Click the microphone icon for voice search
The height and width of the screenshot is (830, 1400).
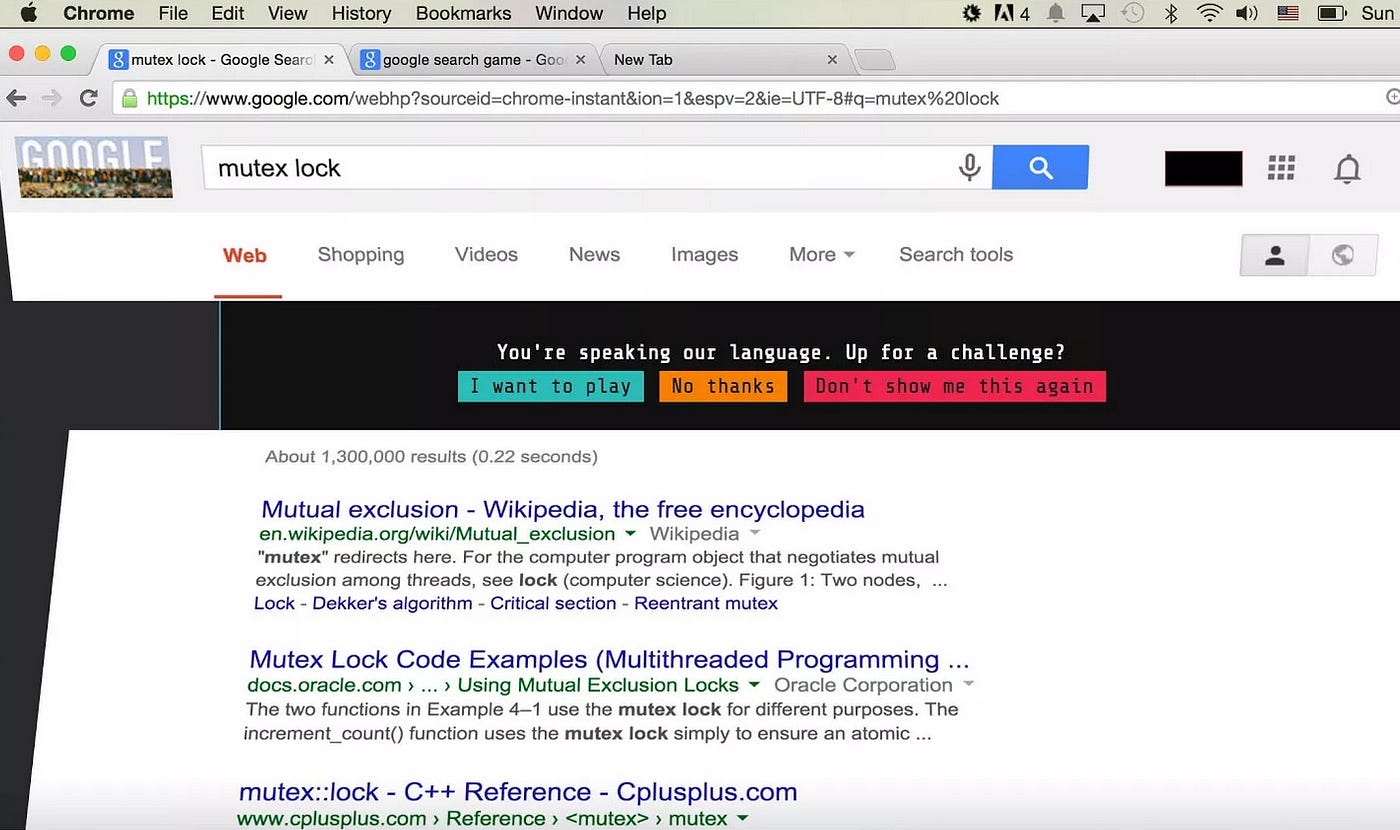tap(969, 168)
